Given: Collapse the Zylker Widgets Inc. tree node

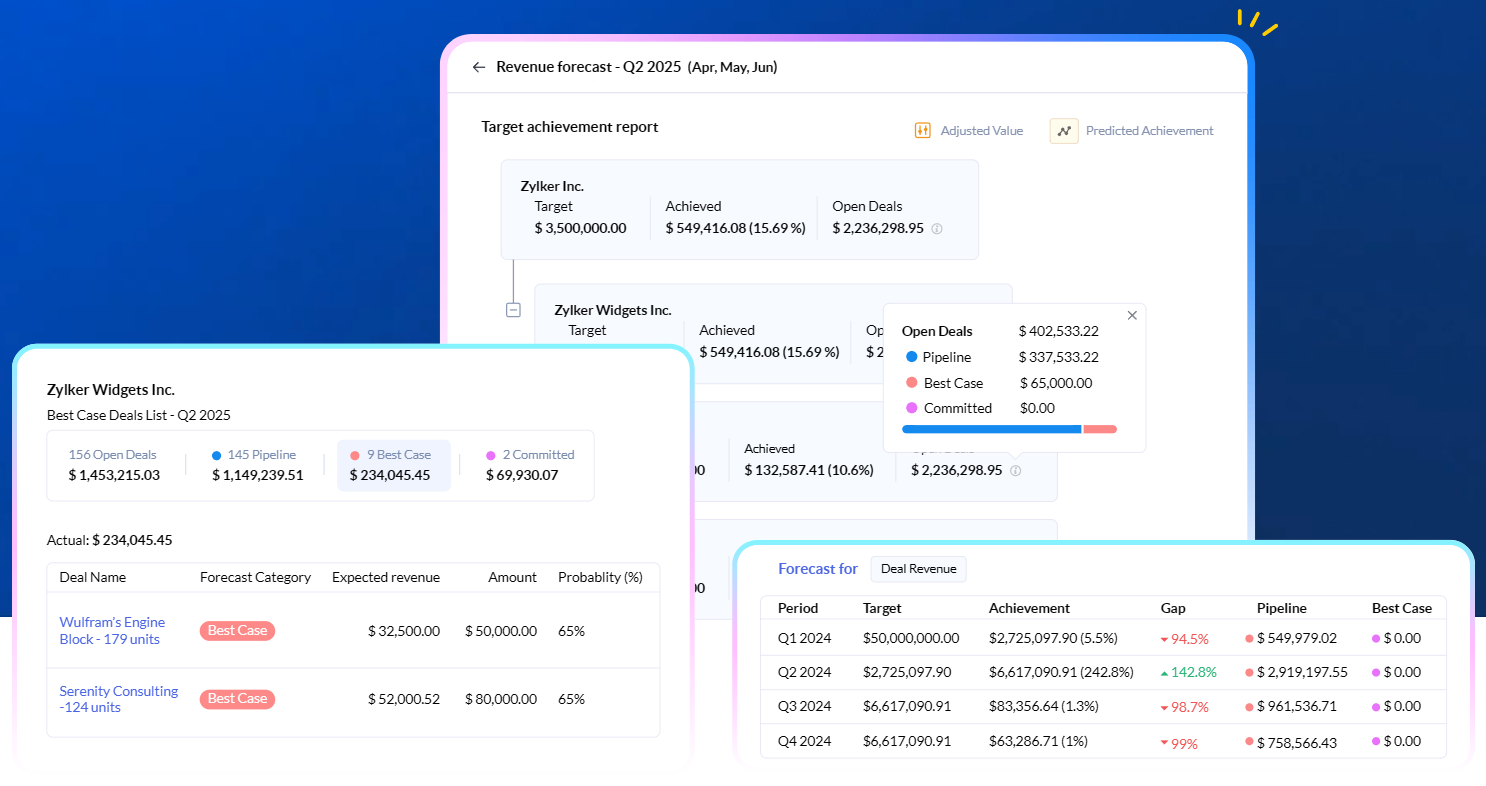Looking at the screenshot, I should pos(513,310).
